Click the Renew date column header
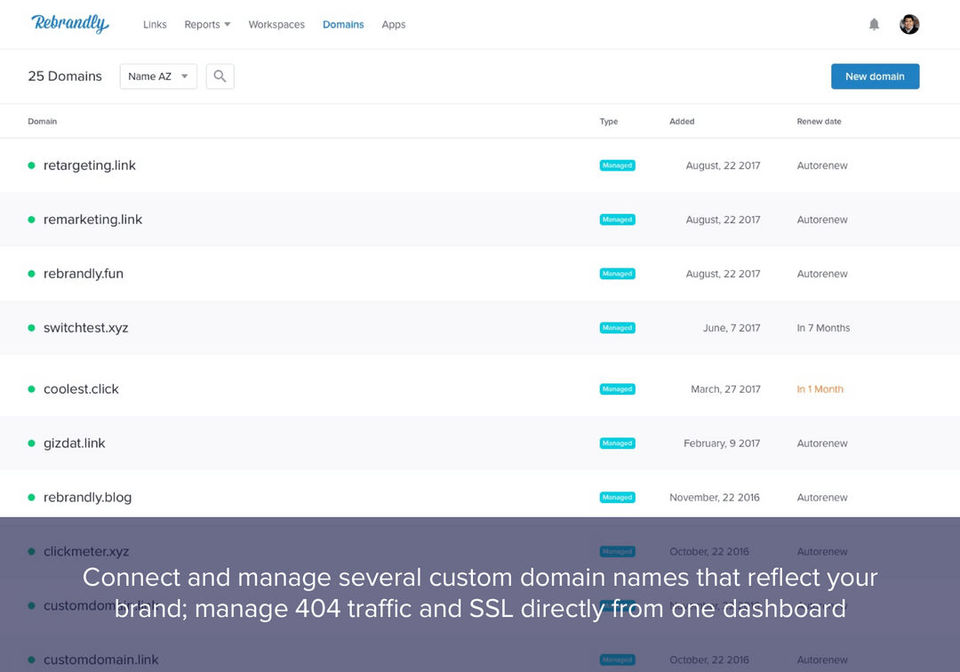Image resolution: width=960 pixels, height=672 pixels. point(819,122)
